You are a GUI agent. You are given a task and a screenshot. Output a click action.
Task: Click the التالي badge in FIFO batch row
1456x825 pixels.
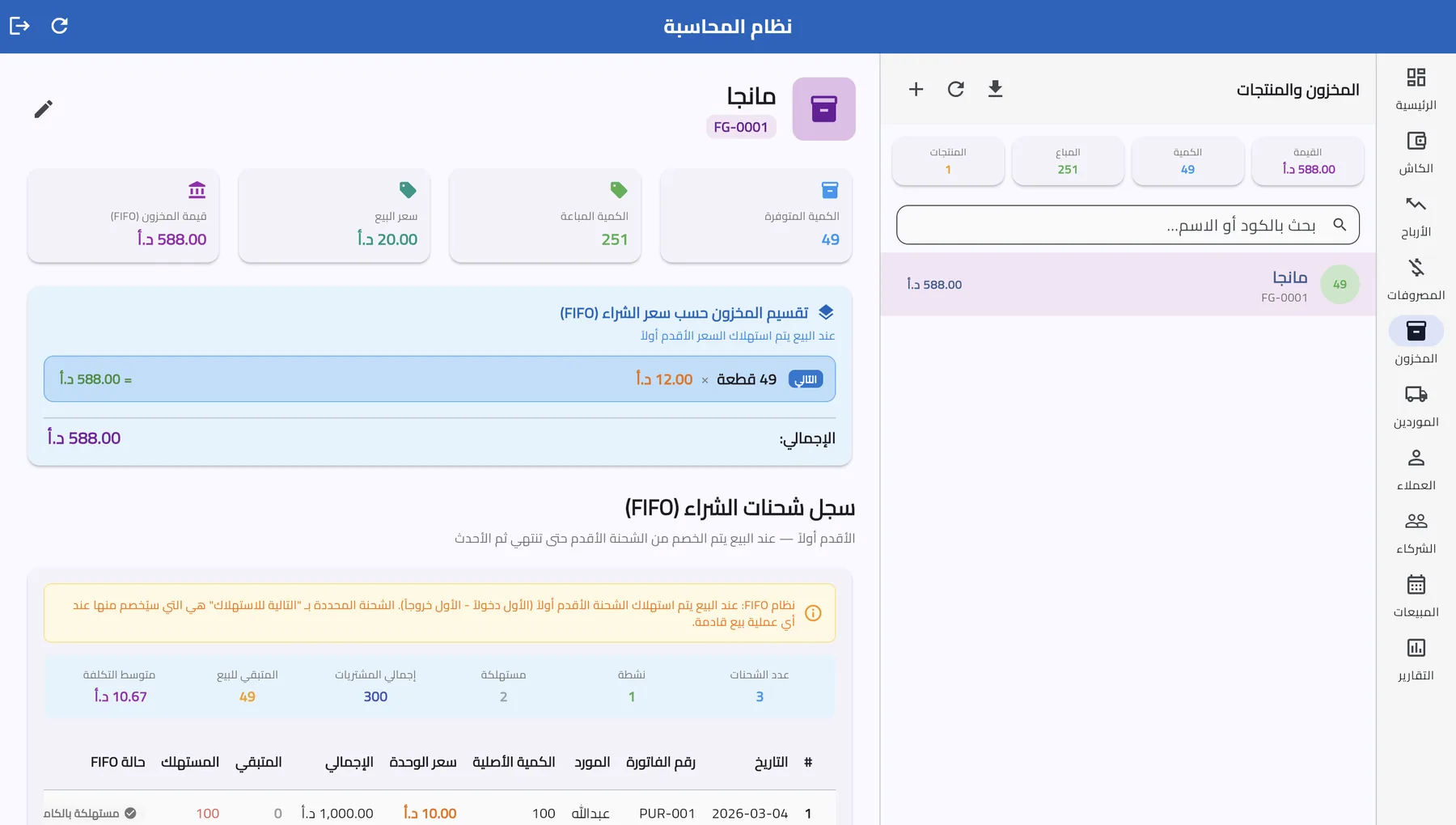806,379
